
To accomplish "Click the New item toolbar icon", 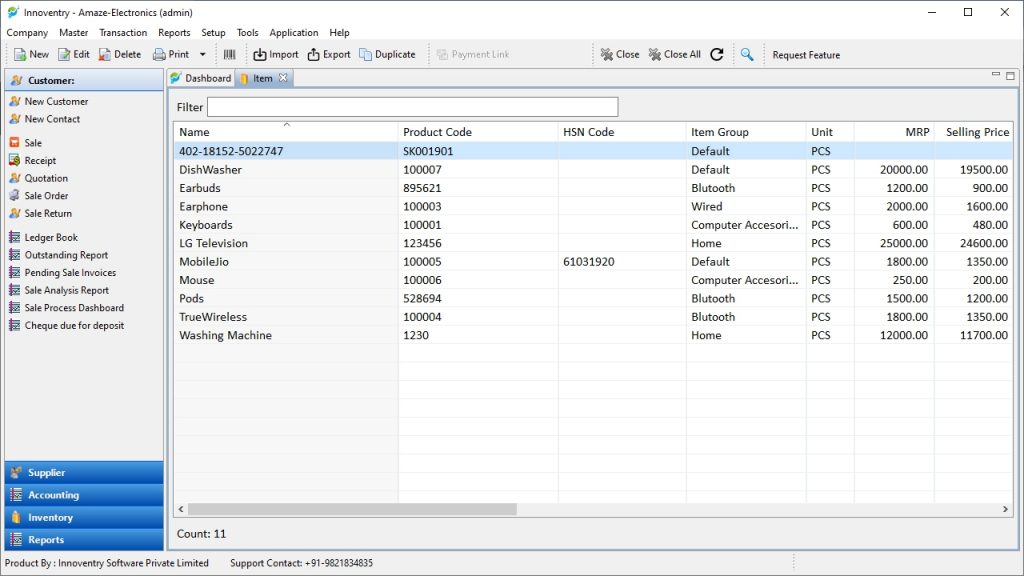I will (x=19, y=54).
